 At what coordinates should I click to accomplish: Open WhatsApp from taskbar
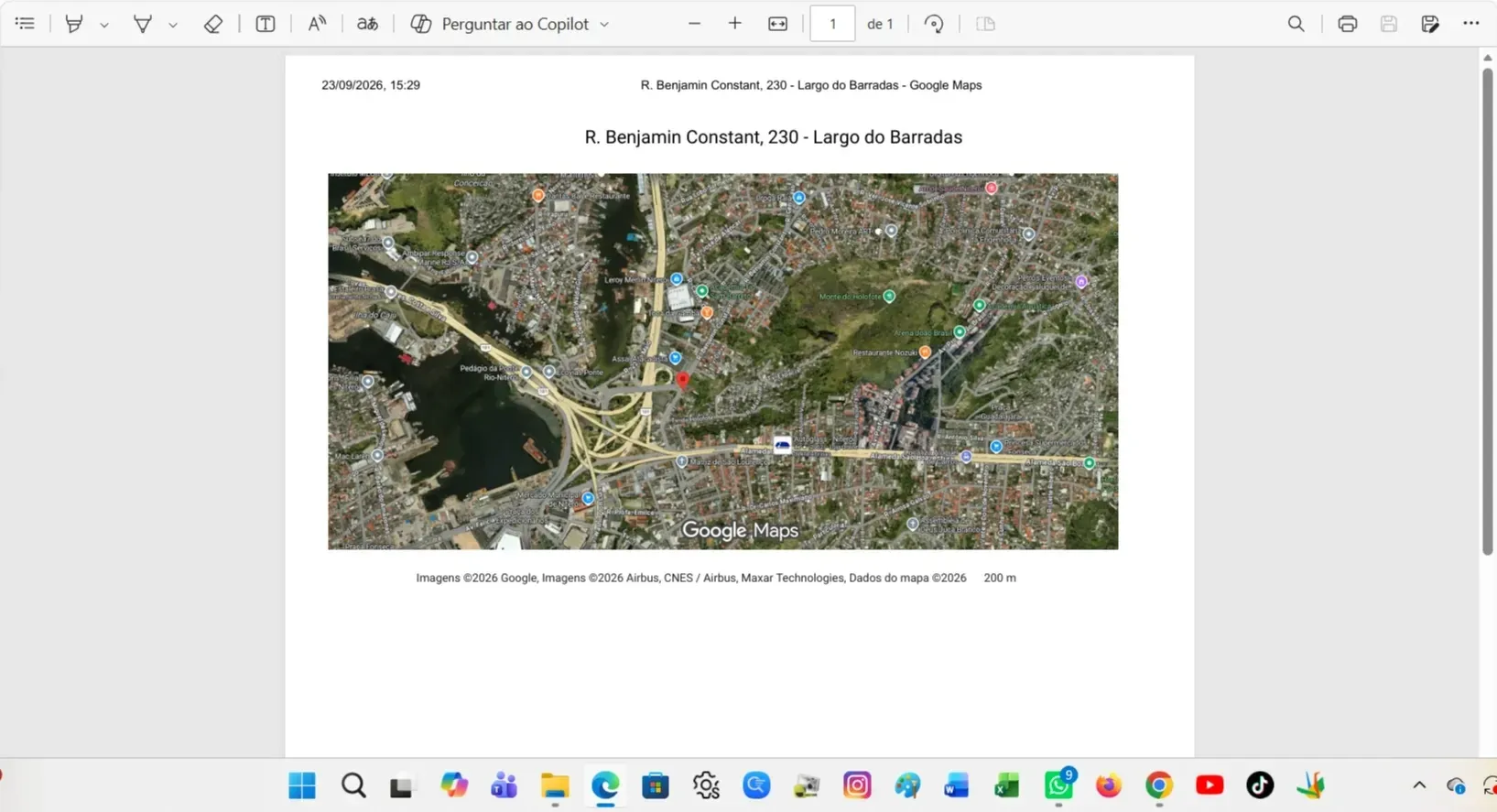[1058, 785]
